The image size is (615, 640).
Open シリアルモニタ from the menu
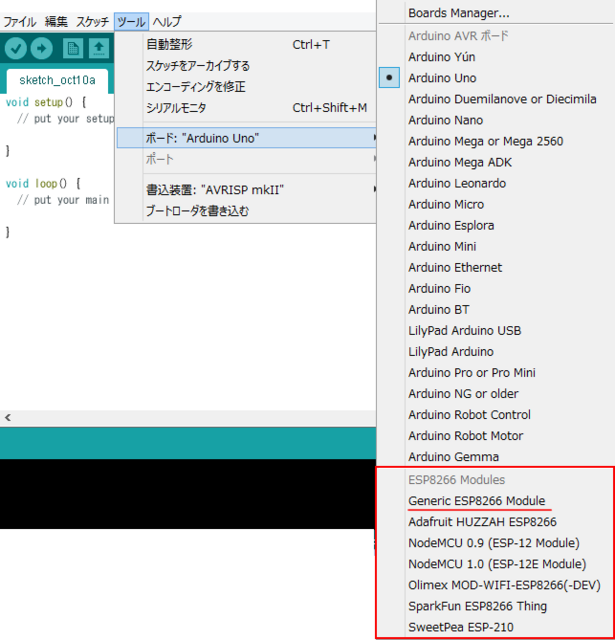[246, 108]
